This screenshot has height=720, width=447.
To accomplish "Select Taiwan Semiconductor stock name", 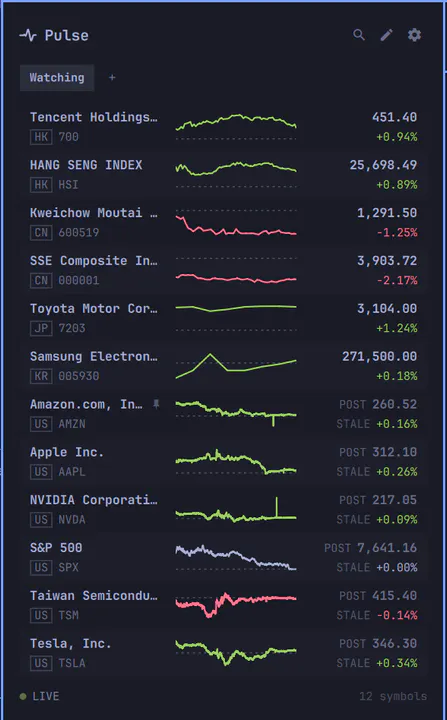I will [x=94, y=596].
